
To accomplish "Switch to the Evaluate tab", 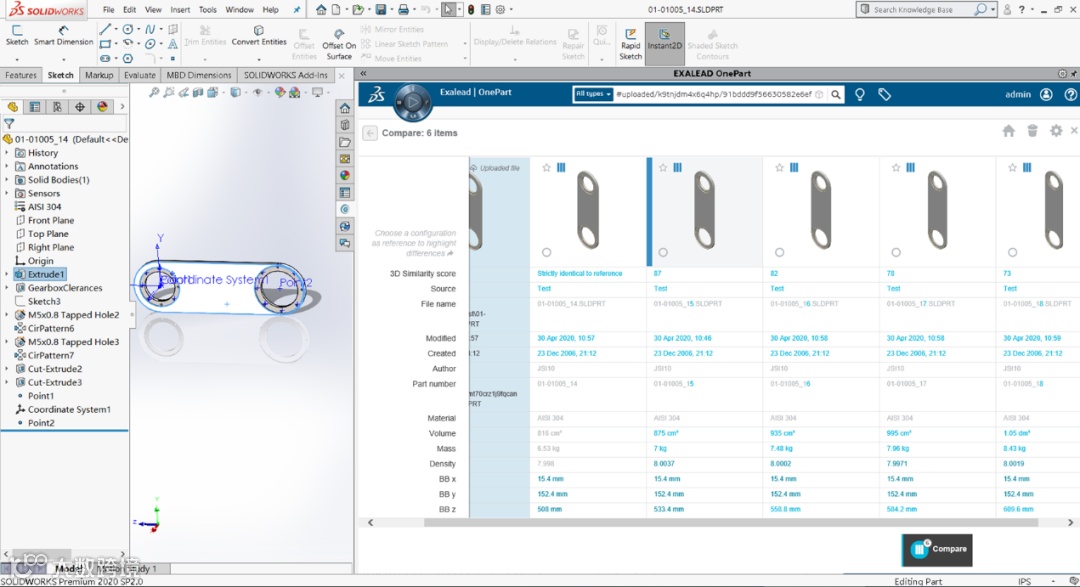I will coord(139,75).
